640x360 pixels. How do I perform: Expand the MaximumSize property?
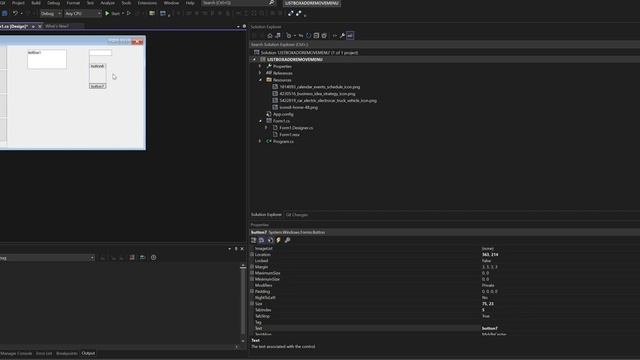(252, 273)
